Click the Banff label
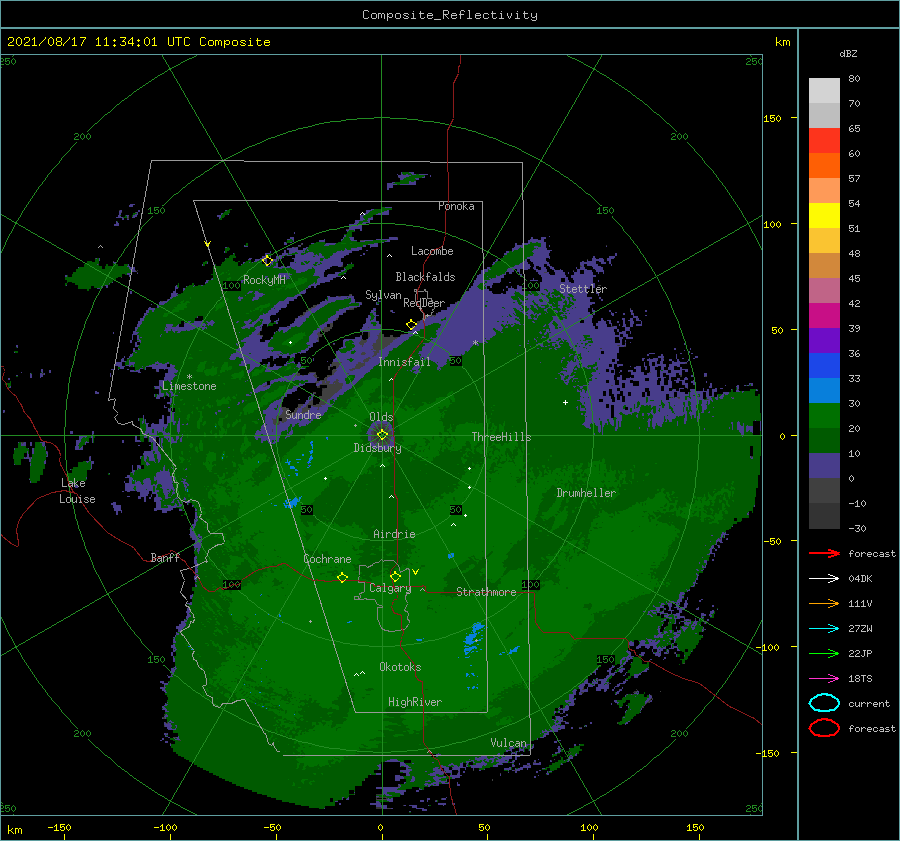 165,557
